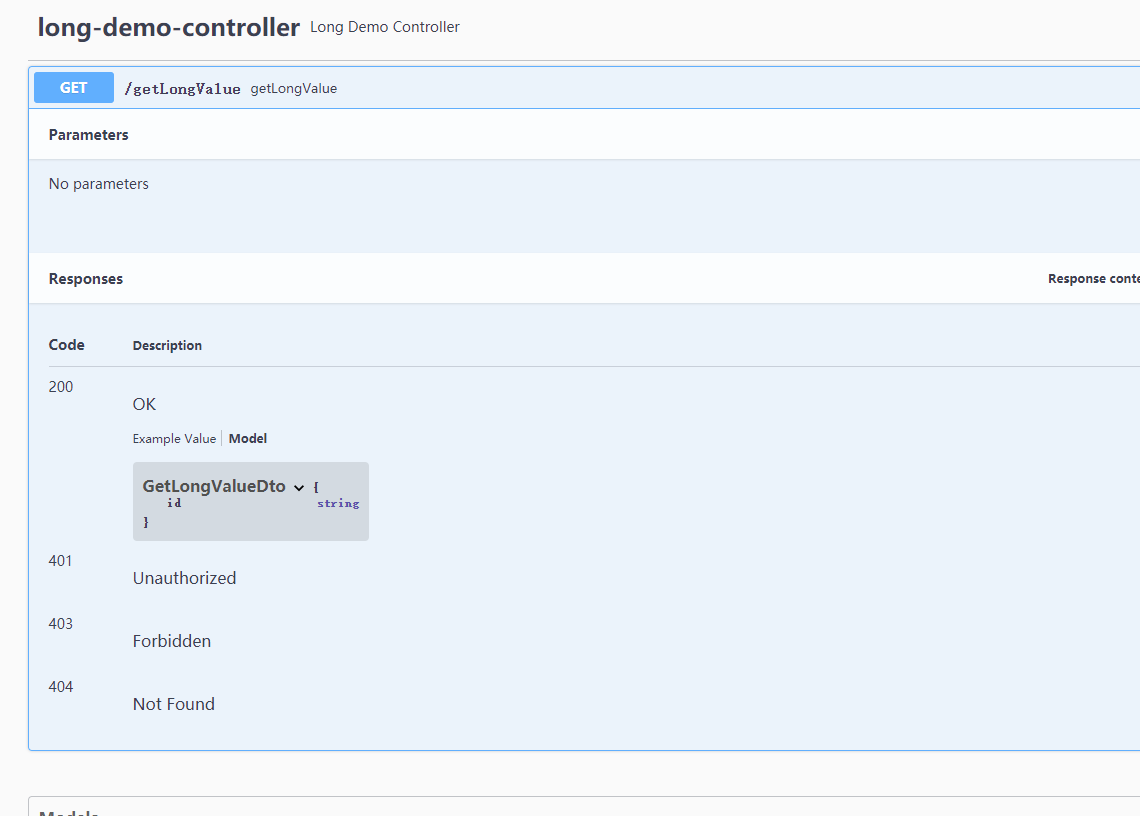Click the blue GET method badge
The height and width of the screenshot is (816, 1140).
[x=74, y=88]
